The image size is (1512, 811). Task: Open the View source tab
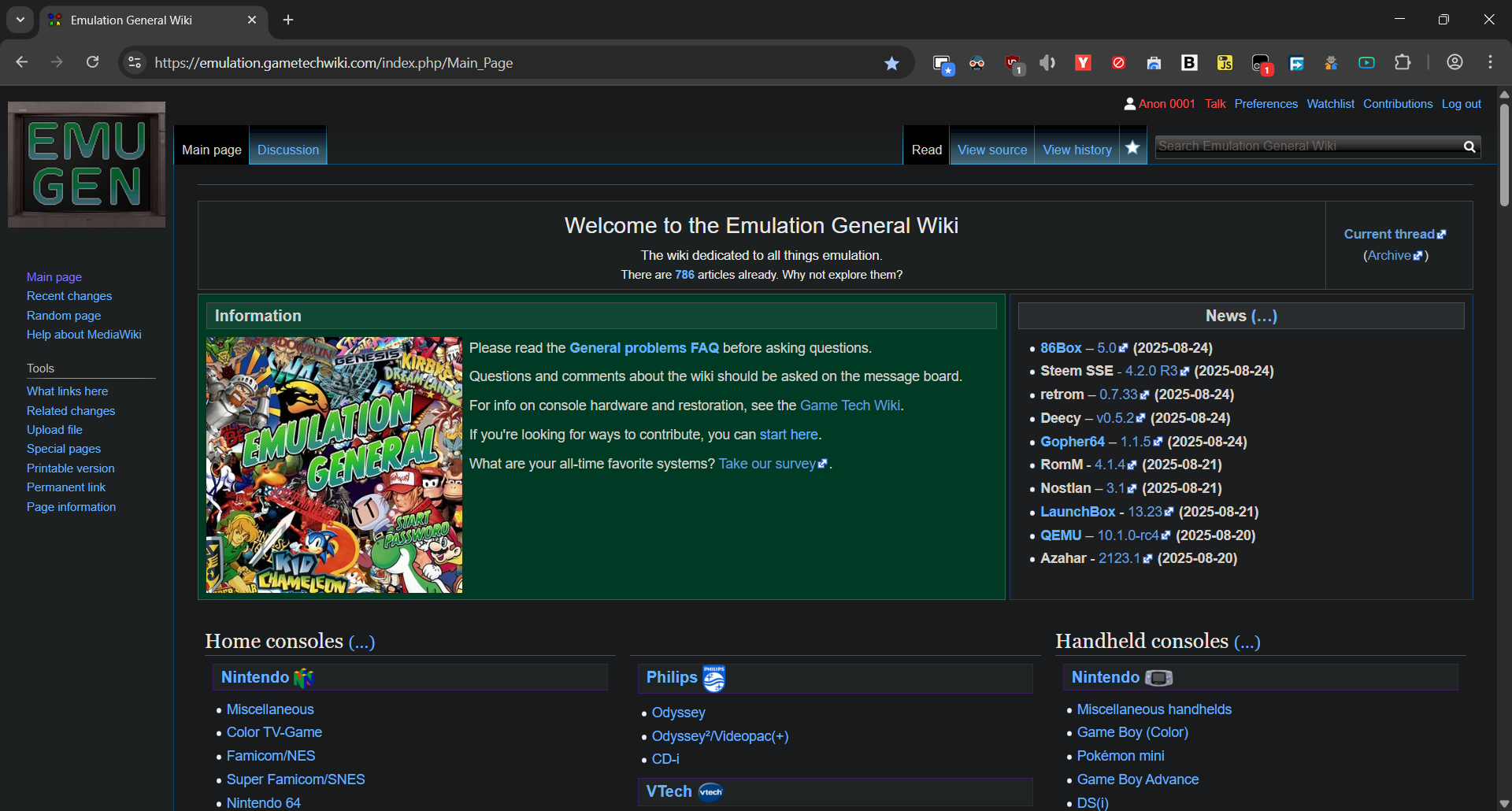(x=992, y=149)
